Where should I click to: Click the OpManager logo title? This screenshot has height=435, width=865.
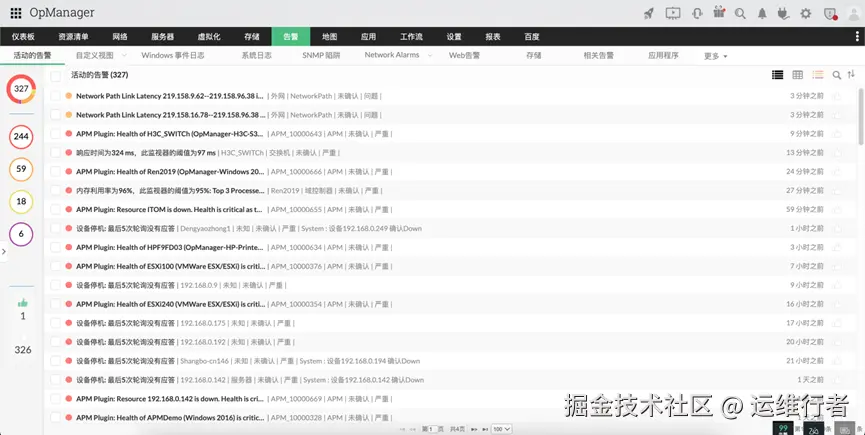[62, 12]
